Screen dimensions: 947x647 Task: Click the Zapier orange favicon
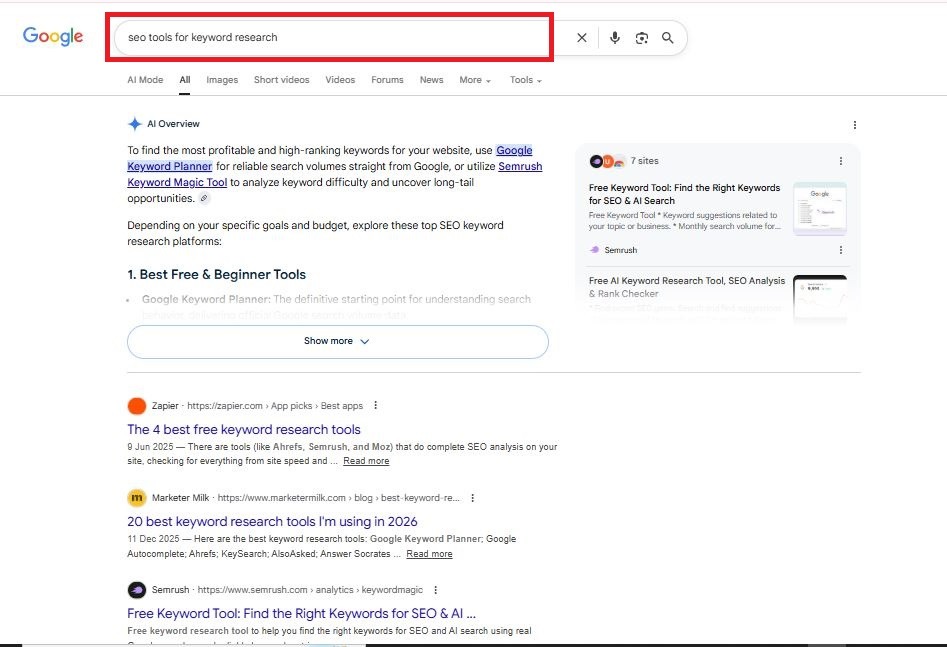pos(137,406)
